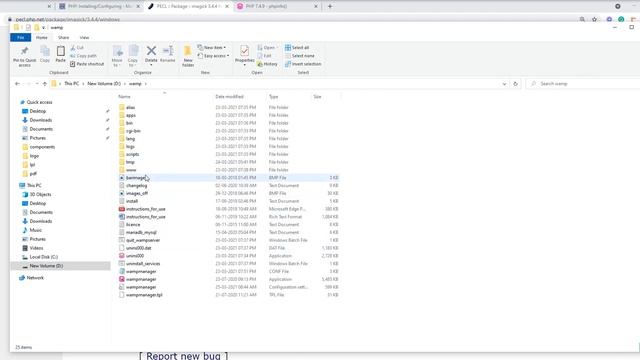
Task: Select the uninstall_services batch file
Action: (143, 264)
